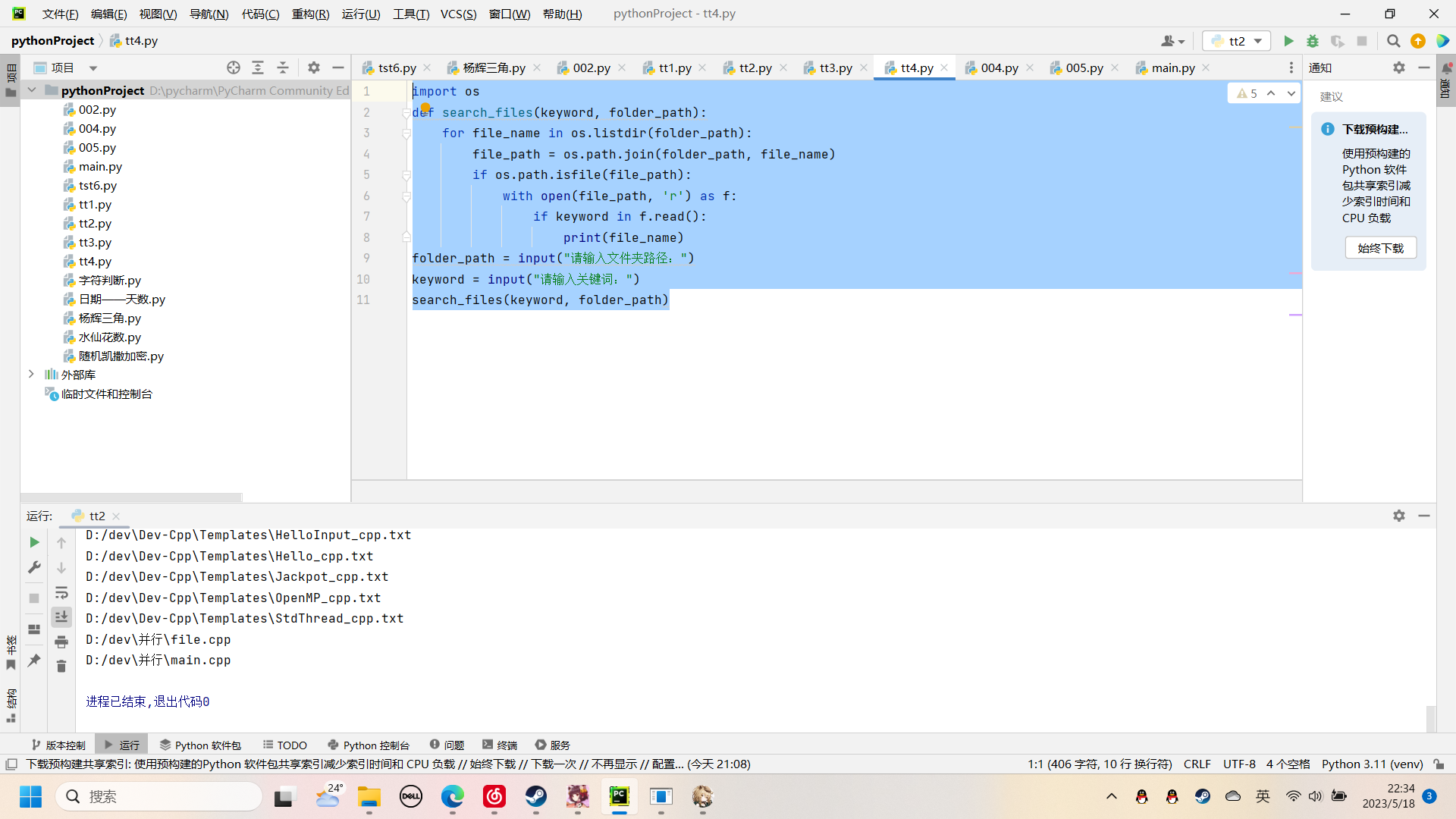Click the locate-file target icon in project panel
This screenshot has width=1456, height=819.
point(234,67)
